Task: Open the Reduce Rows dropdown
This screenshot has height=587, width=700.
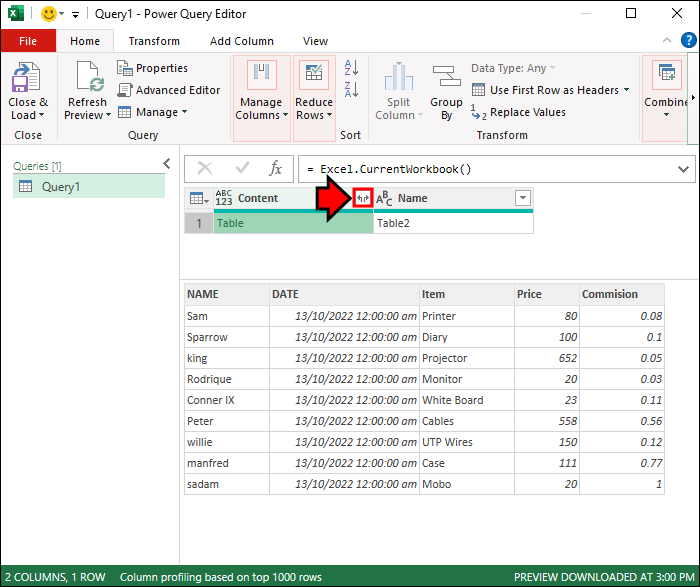Action: [314, 108]
